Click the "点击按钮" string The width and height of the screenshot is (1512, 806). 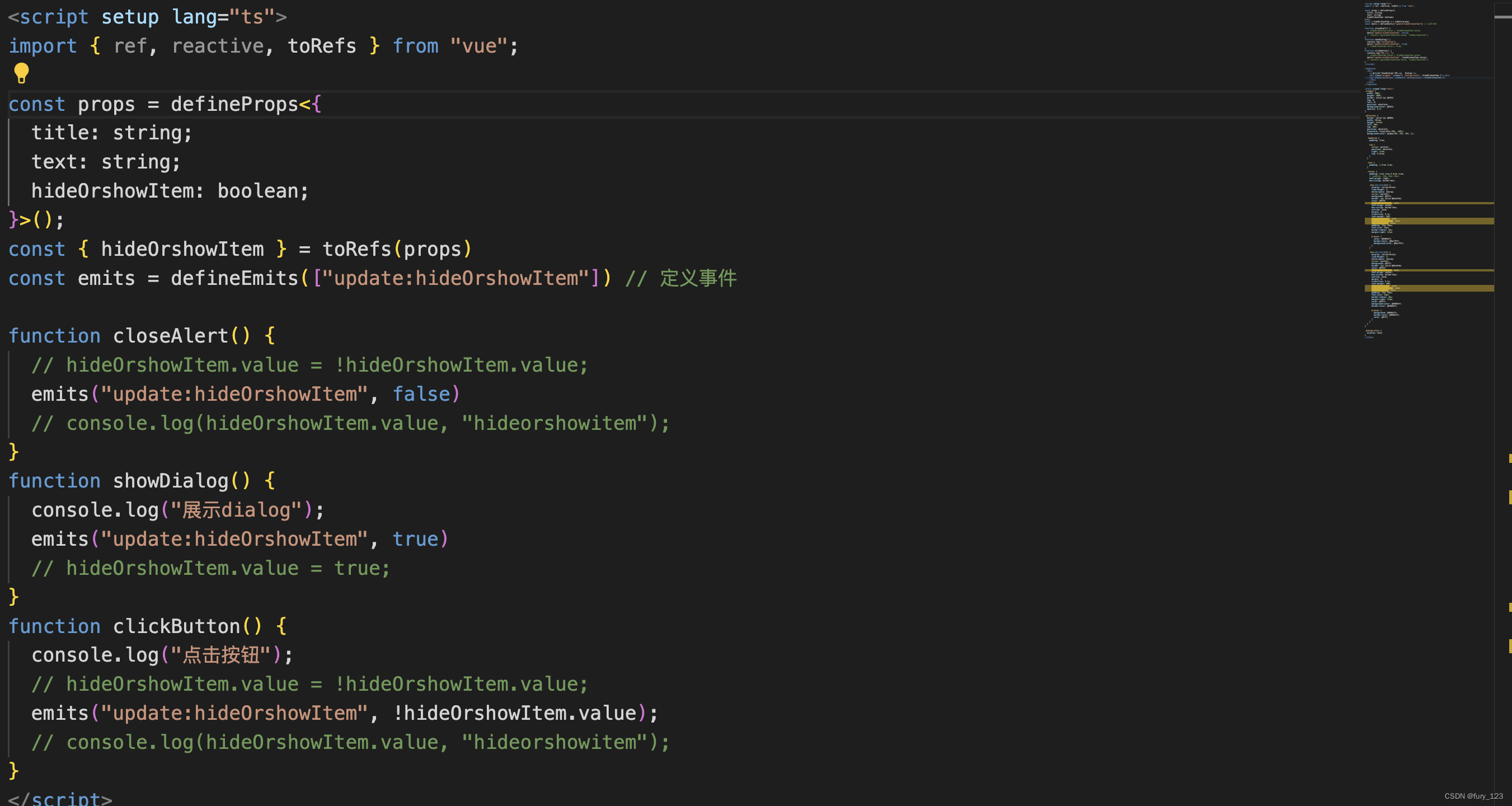tap(220, 654)
